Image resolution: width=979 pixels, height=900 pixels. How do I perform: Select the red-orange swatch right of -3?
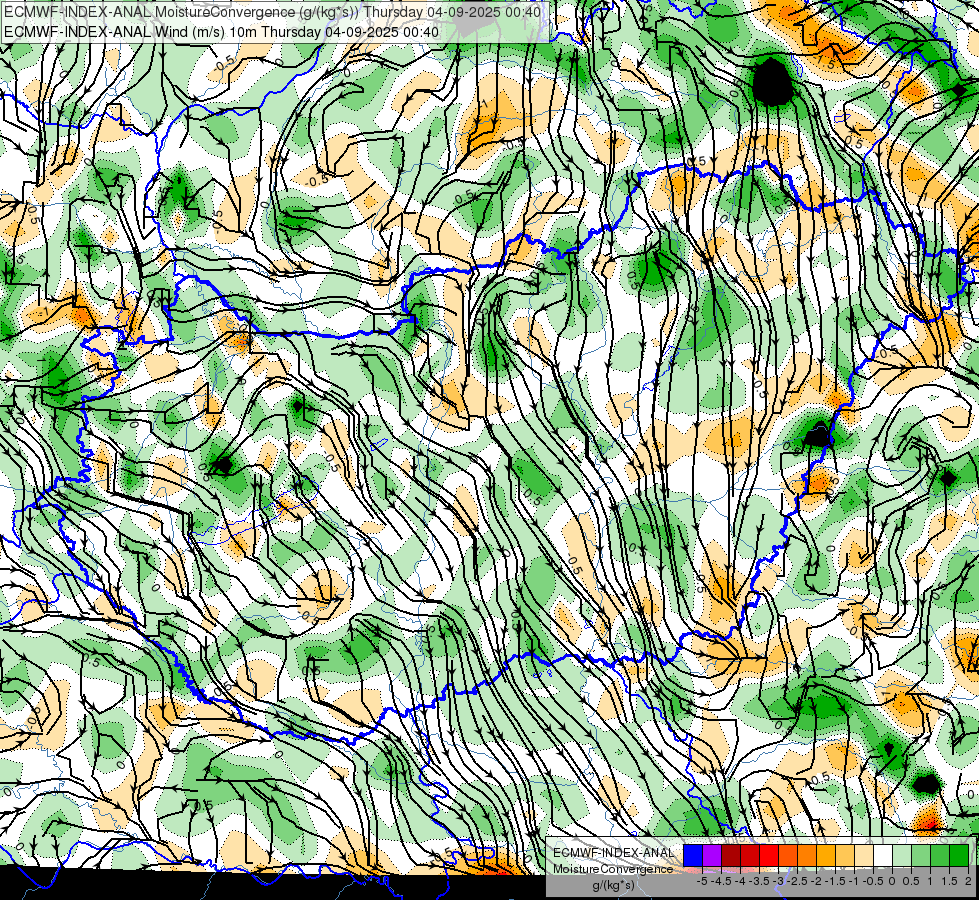pos(788,855)
